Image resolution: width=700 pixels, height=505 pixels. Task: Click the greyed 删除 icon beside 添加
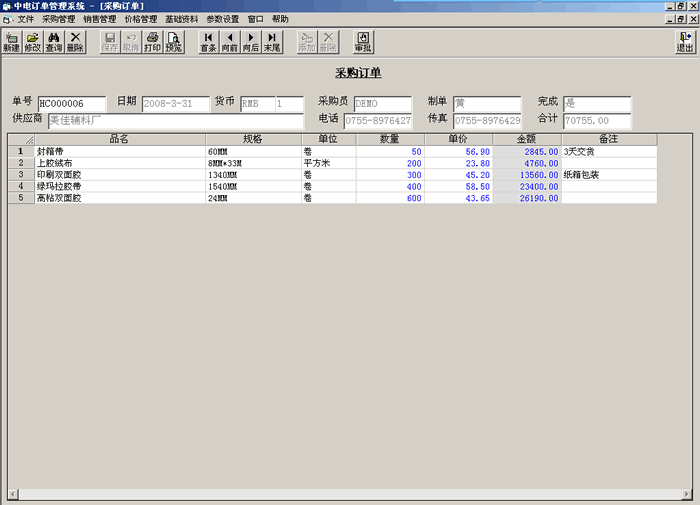pyautogui.click(x=328, y=42)
